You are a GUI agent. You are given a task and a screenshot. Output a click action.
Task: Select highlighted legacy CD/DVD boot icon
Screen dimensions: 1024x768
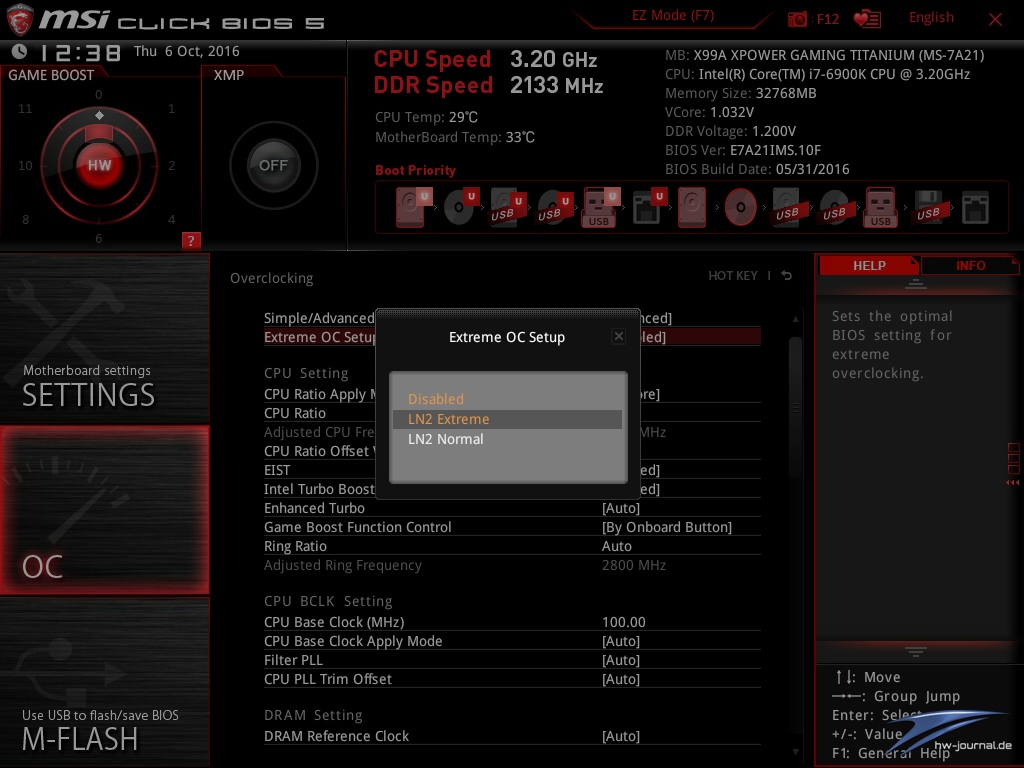point(740,207)
